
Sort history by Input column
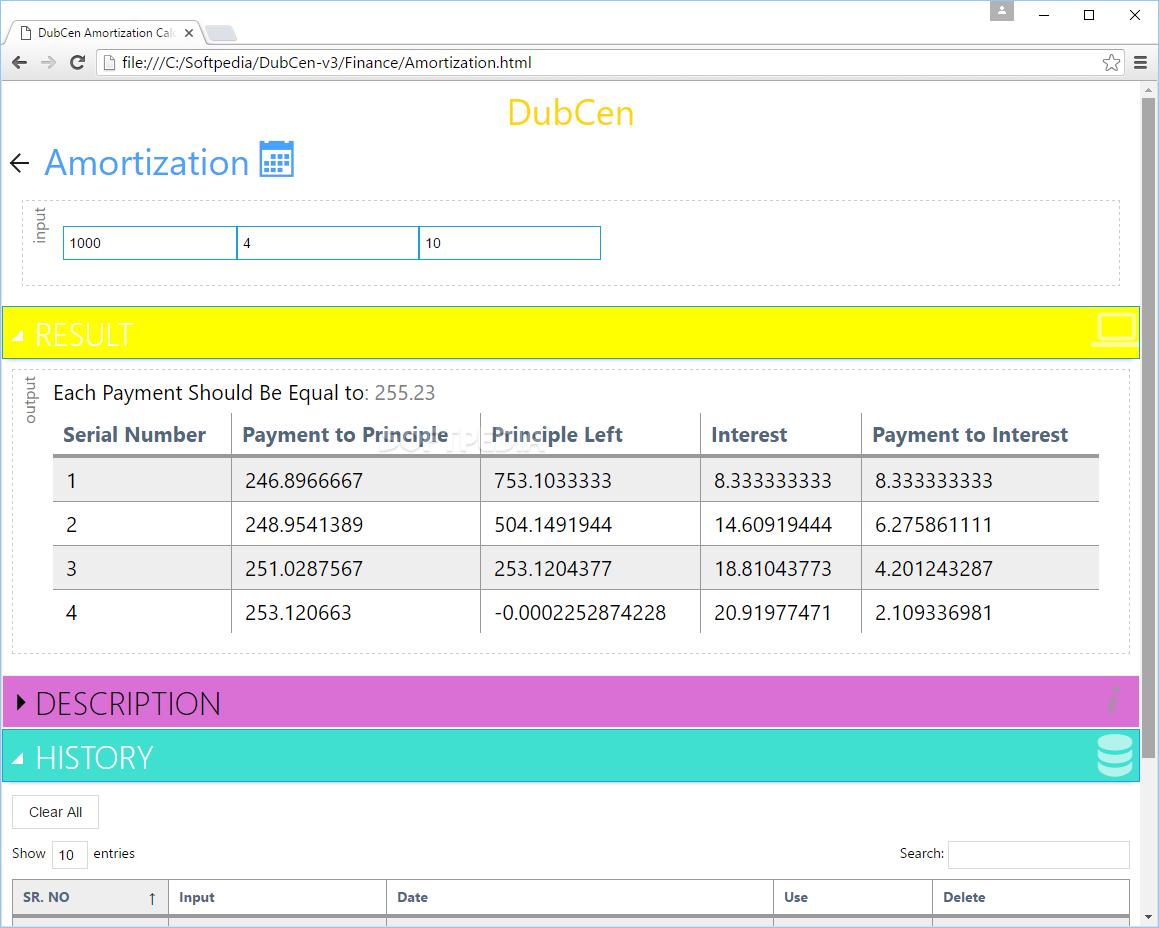[277, 898]
